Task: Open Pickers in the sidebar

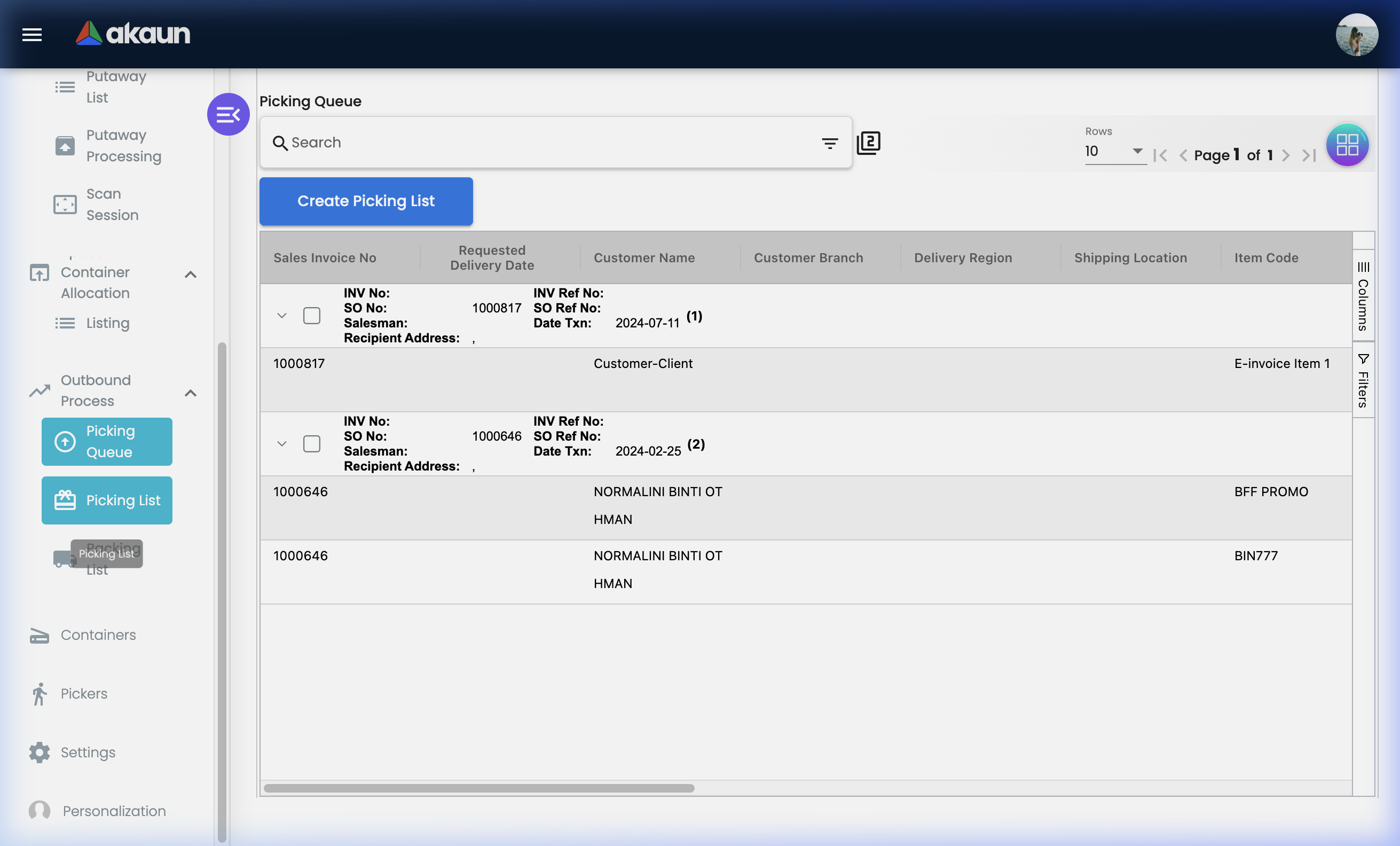Action: 84,694
